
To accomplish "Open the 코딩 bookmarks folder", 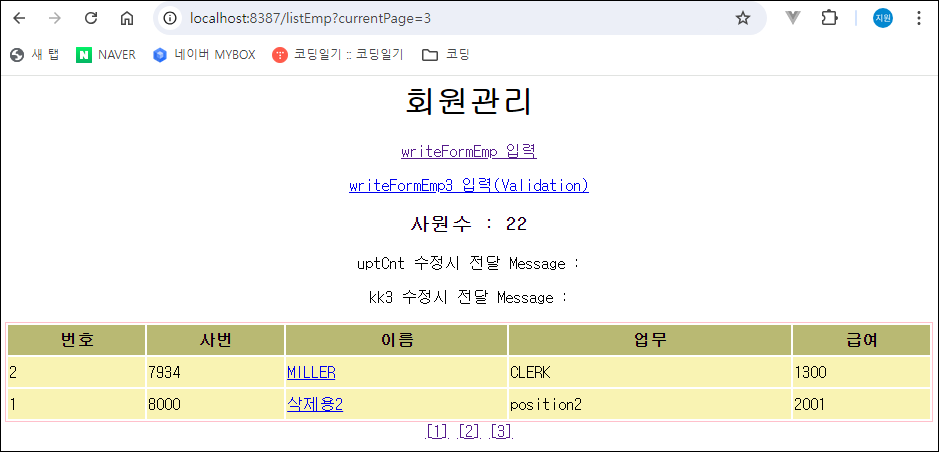I will 446,55.
